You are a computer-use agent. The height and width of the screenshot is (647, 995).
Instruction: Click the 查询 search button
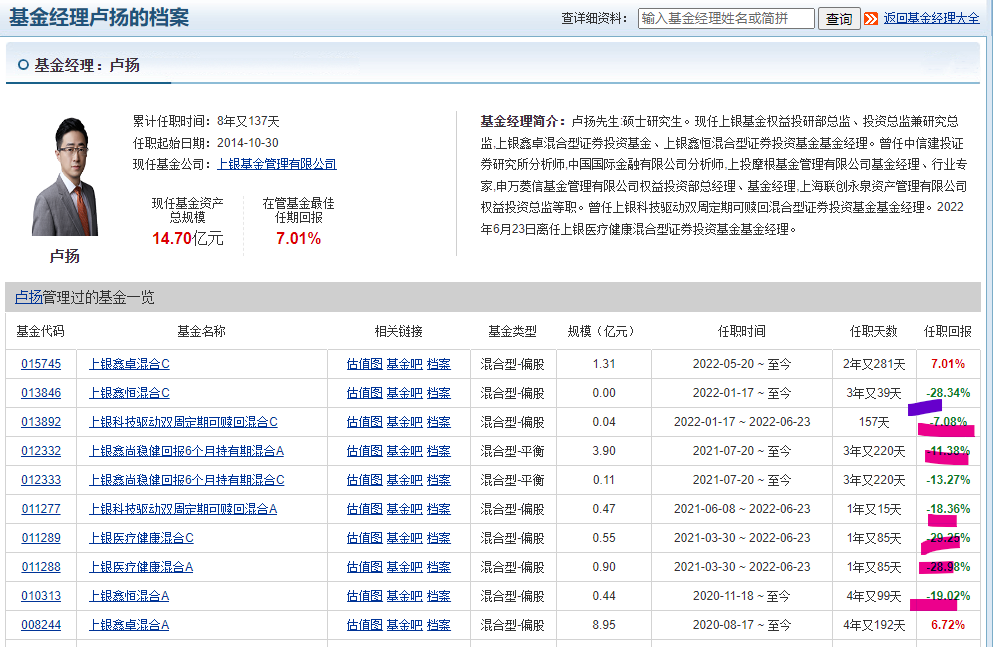coord(839,19)
